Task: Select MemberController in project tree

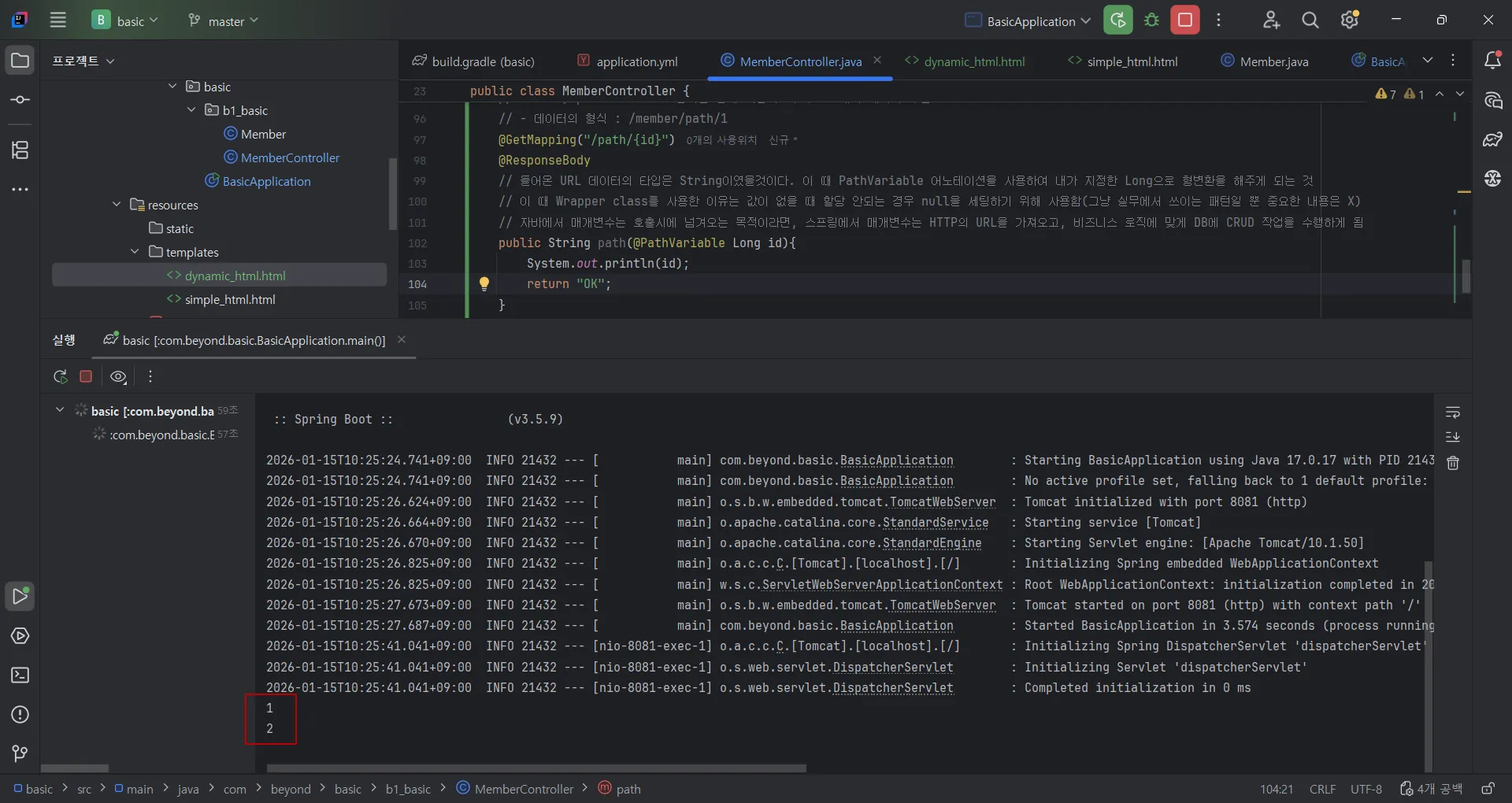Action: tap(282, 157)
